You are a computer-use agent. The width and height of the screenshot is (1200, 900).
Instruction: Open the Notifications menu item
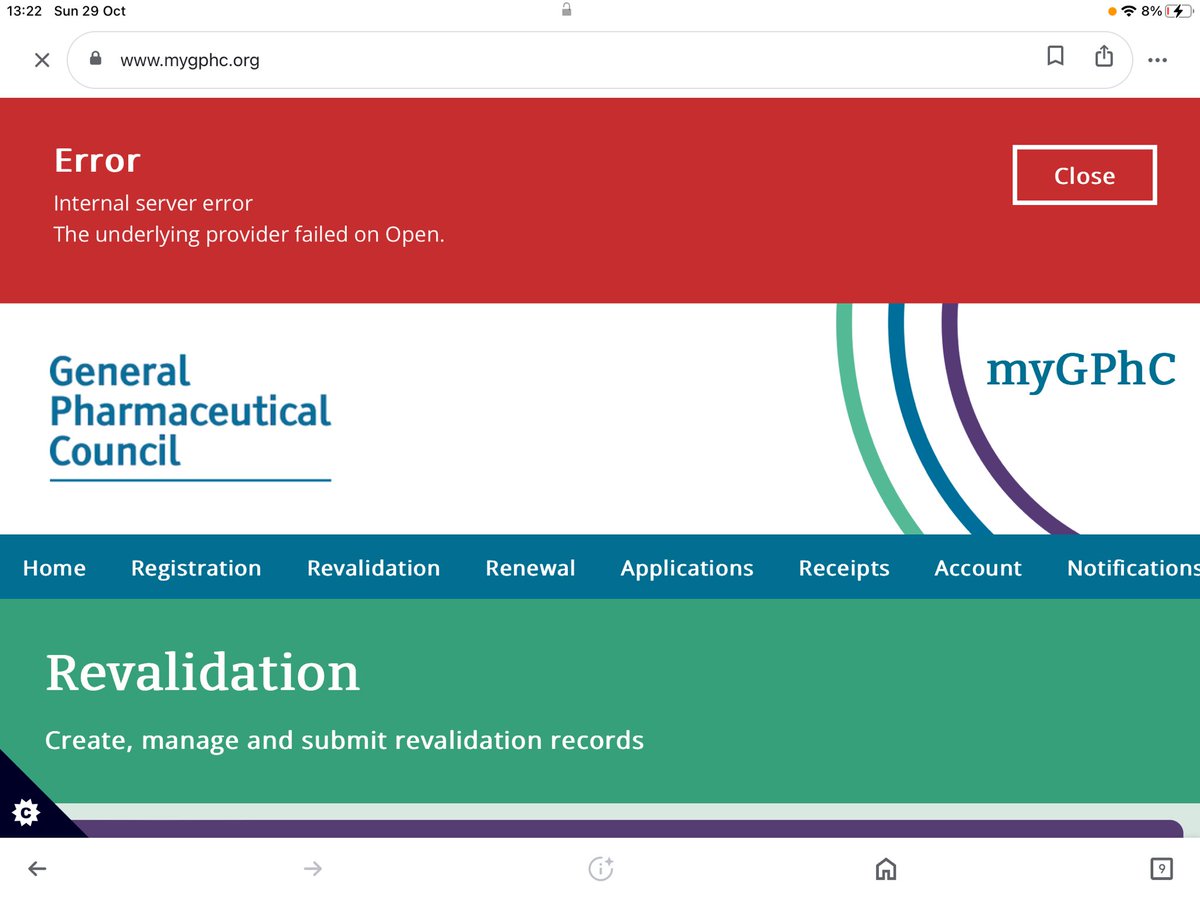click(1133, 568)
